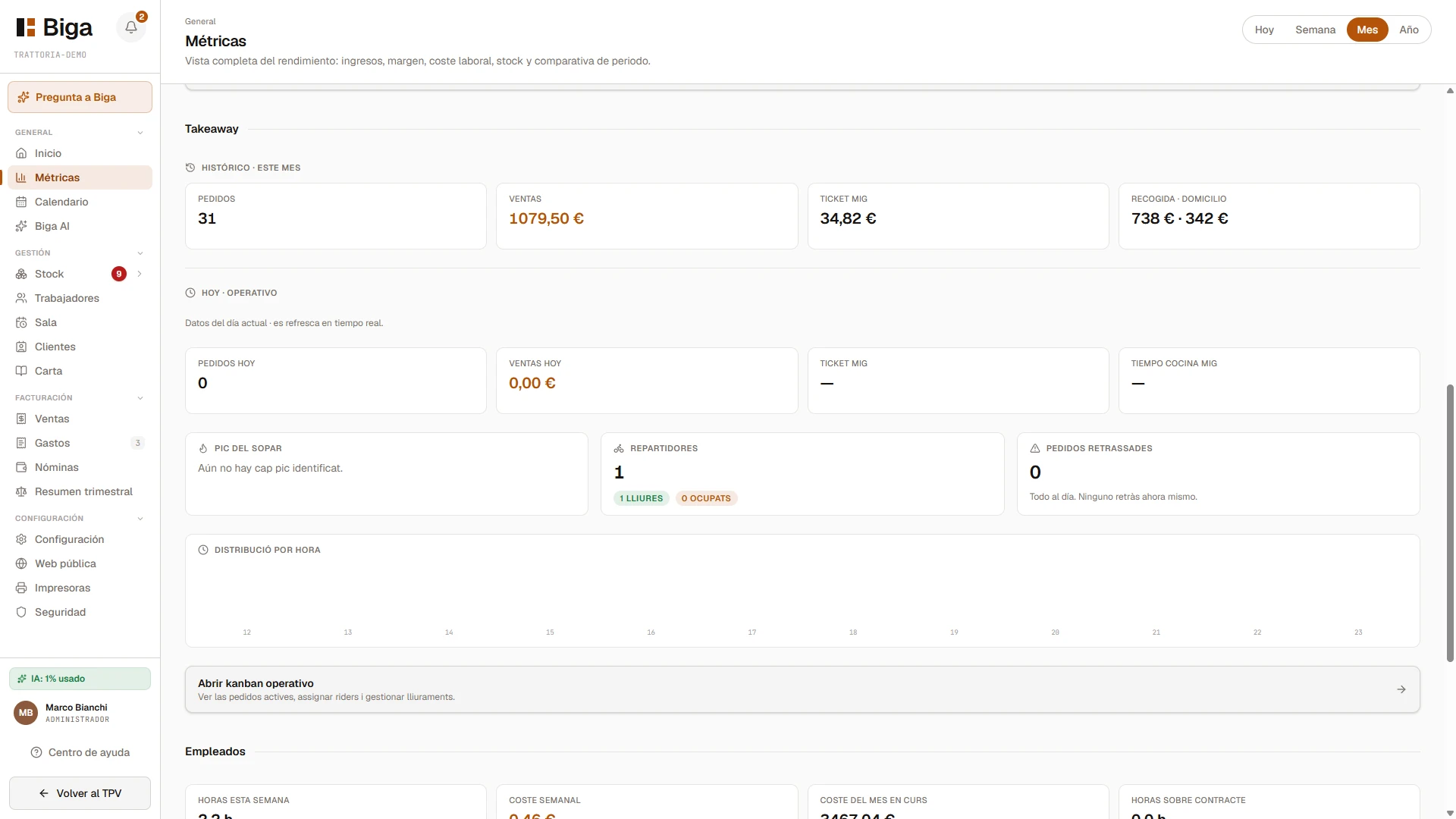The height and width of the screenshot is (819, 1456).
Task: Click the Histórico · Este mes label
Action: [x=251, y=168]
